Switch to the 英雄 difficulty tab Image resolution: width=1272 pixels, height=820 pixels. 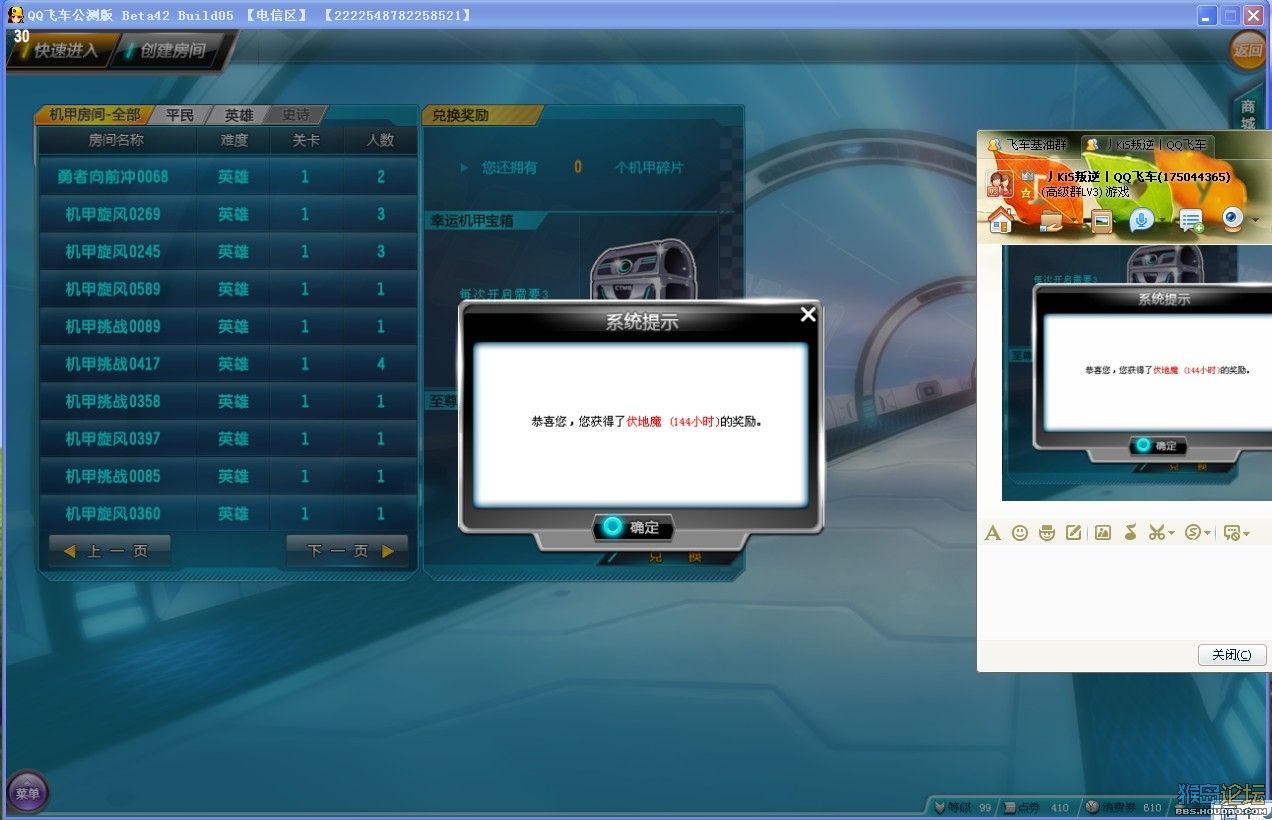pyautogui.click(x=239, y=115)
